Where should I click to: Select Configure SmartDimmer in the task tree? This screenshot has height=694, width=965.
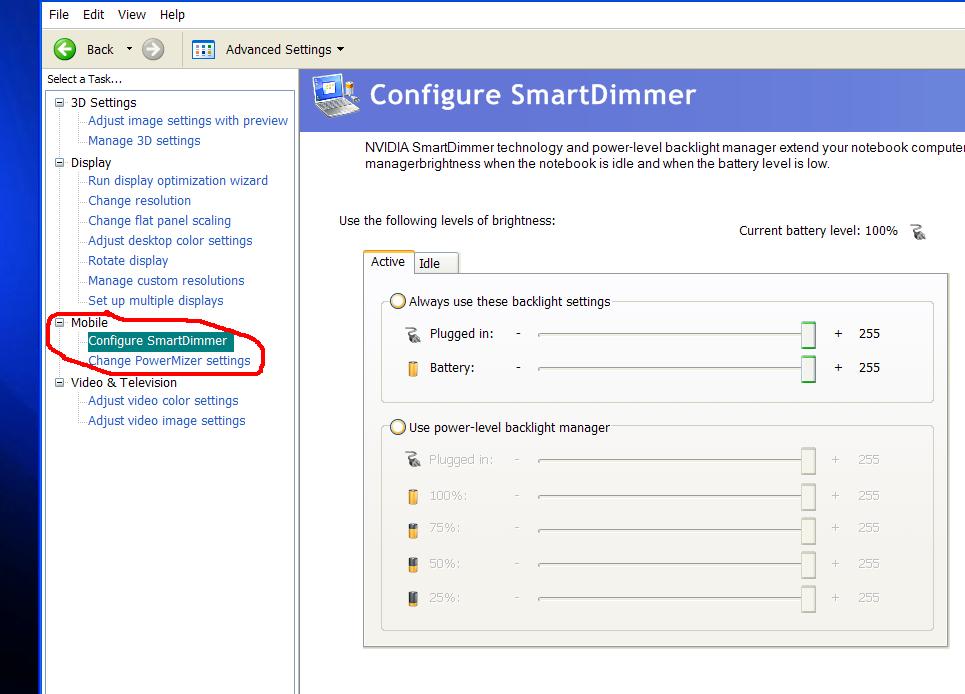160,341
